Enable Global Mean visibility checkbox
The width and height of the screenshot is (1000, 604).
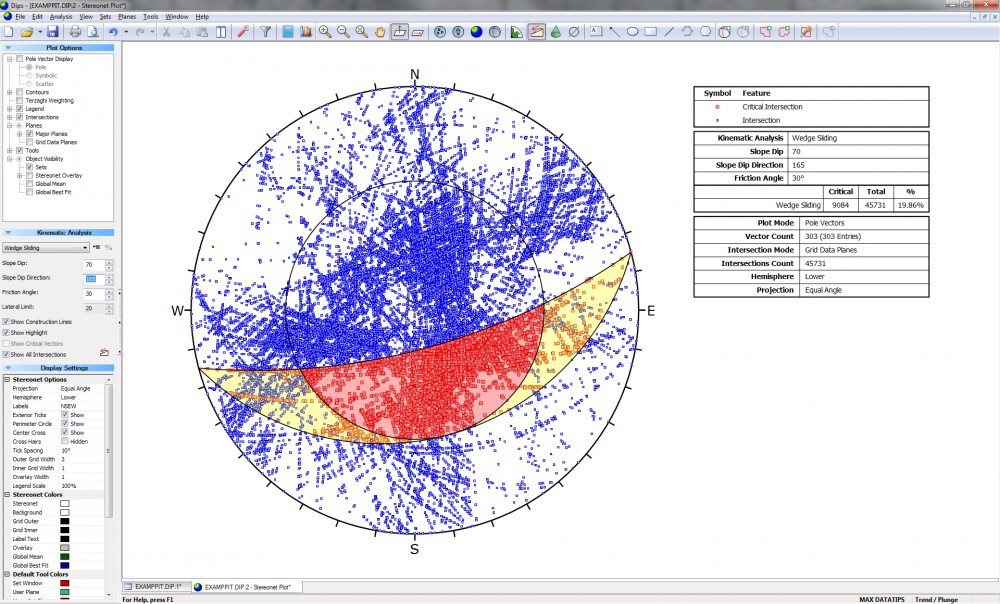tap(29, 184)
